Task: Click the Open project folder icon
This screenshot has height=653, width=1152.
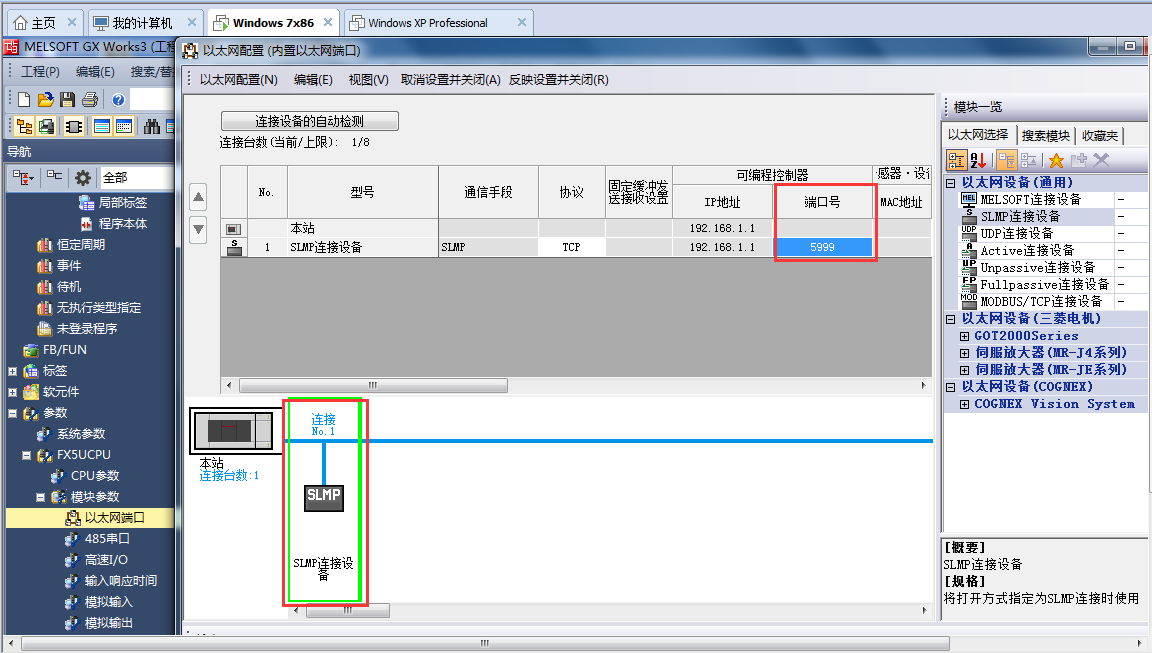Action: [x=46, y=99]
